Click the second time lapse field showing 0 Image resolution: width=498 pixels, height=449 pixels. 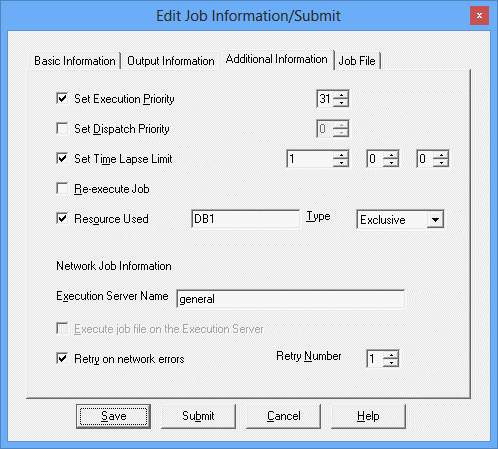coord(375,159)
